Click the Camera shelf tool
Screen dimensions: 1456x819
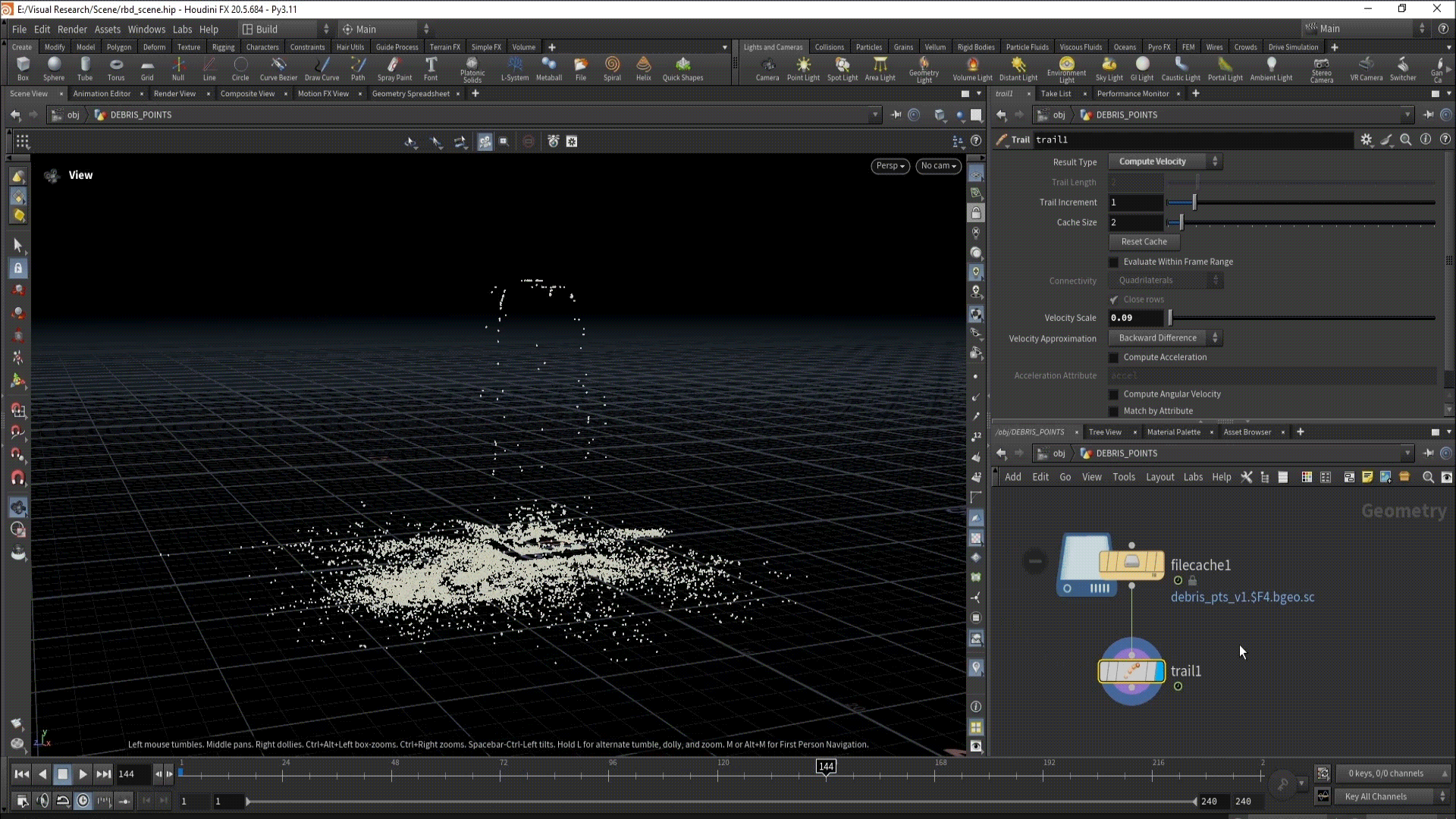click(767, 68)
